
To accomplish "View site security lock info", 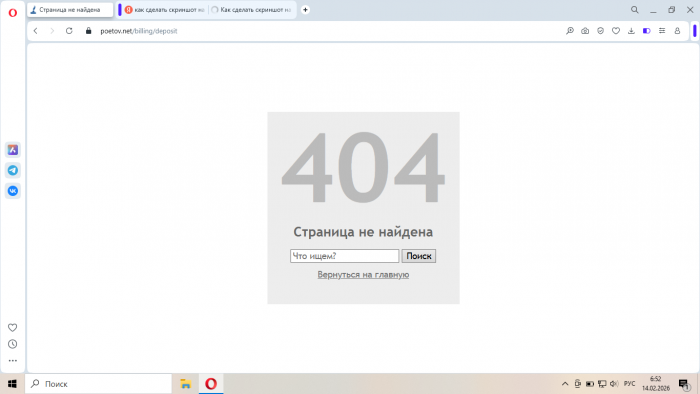I will 88,31.
